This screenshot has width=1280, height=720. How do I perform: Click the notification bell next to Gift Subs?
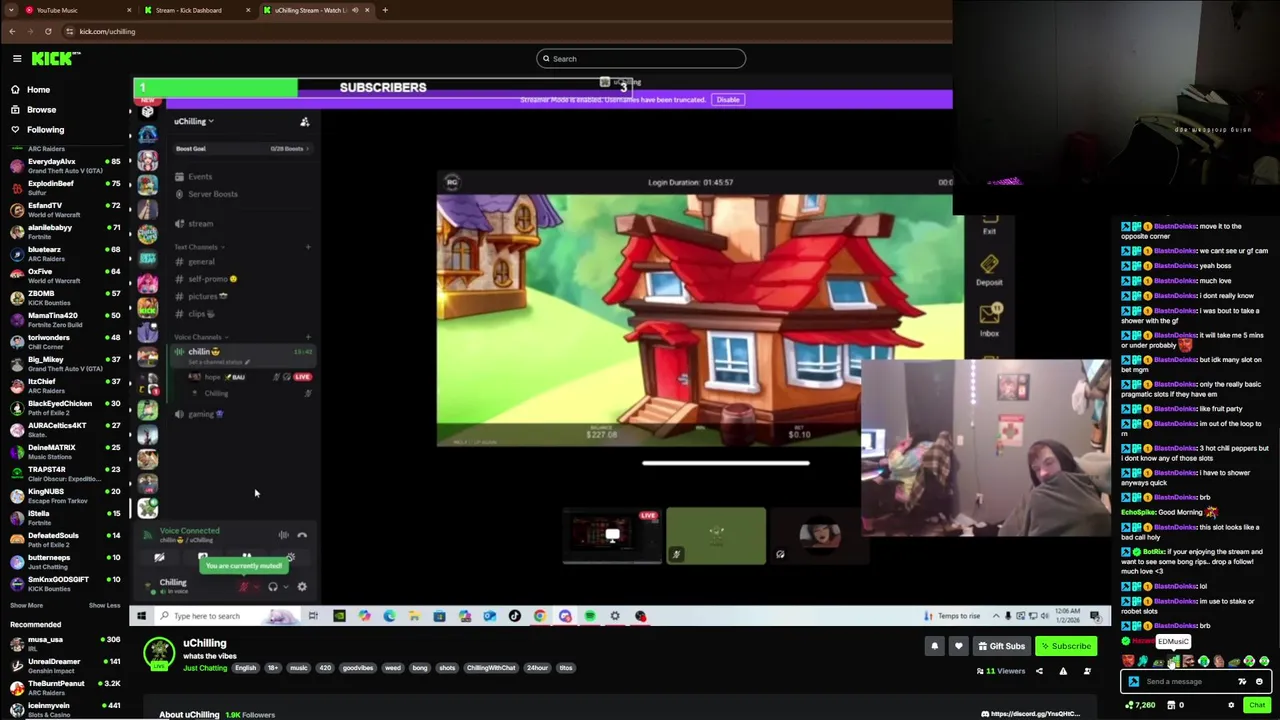point(934,646)
